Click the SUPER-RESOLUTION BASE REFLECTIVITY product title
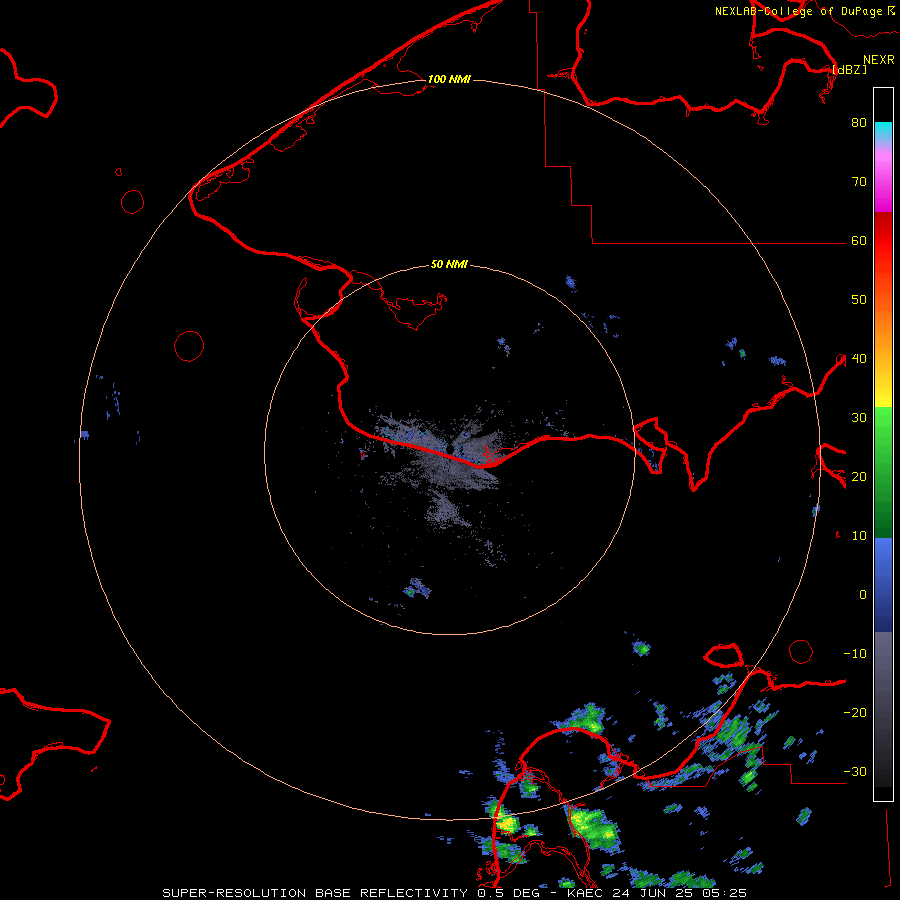Image resolution: width=900 pixels, height=900 pixels. (x=315, y=893)
